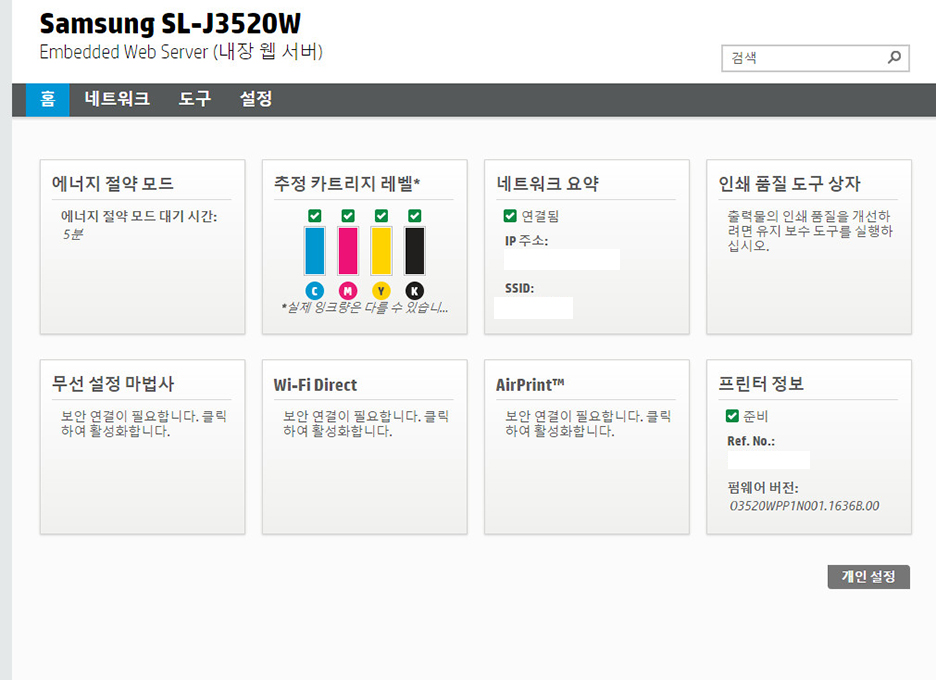
Task: Click the 펌웨어 버전 label
Action: (762, 488)
